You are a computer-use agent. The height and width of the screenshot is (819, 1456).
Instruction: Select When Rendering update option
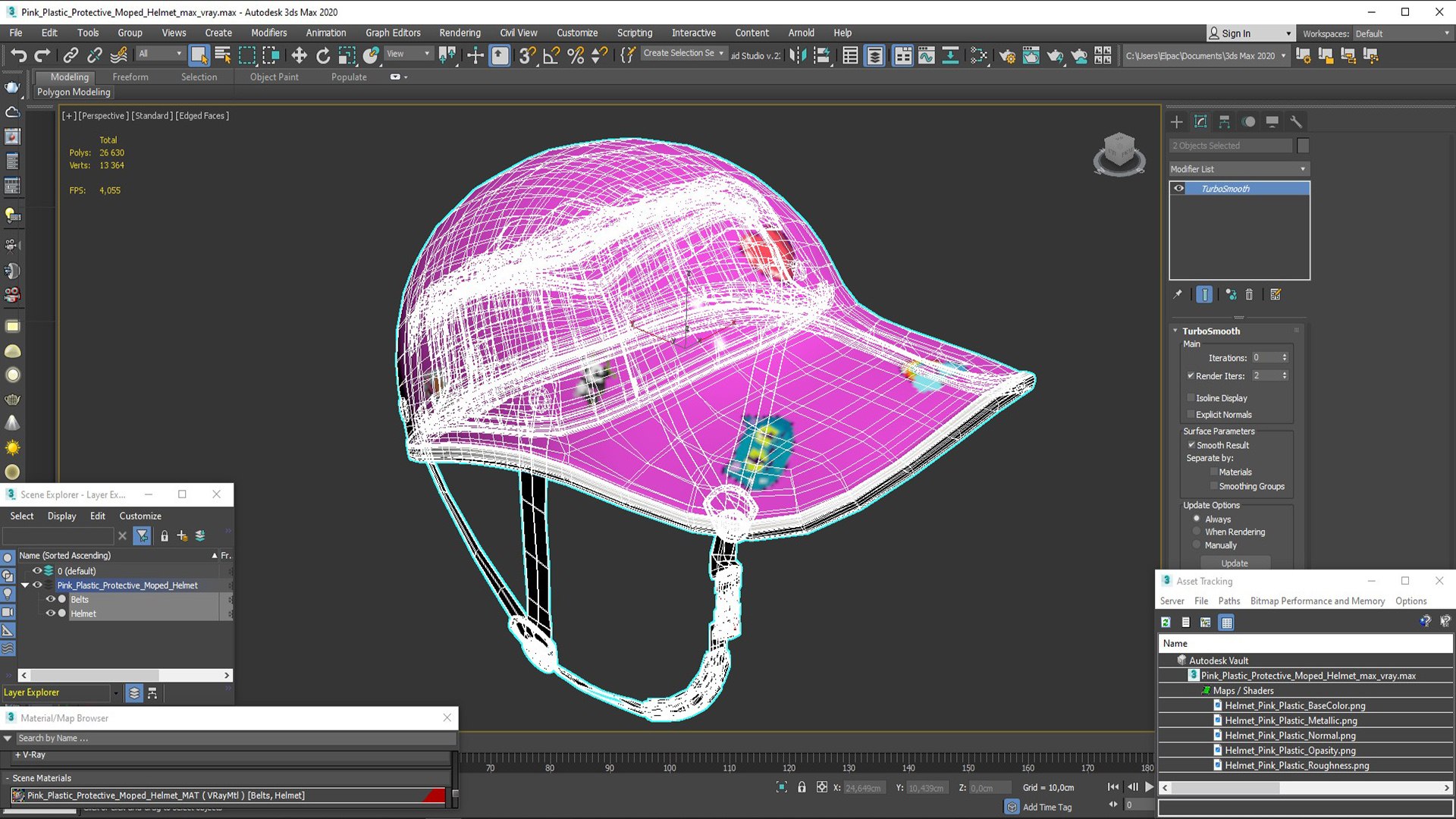(1197, 532)
